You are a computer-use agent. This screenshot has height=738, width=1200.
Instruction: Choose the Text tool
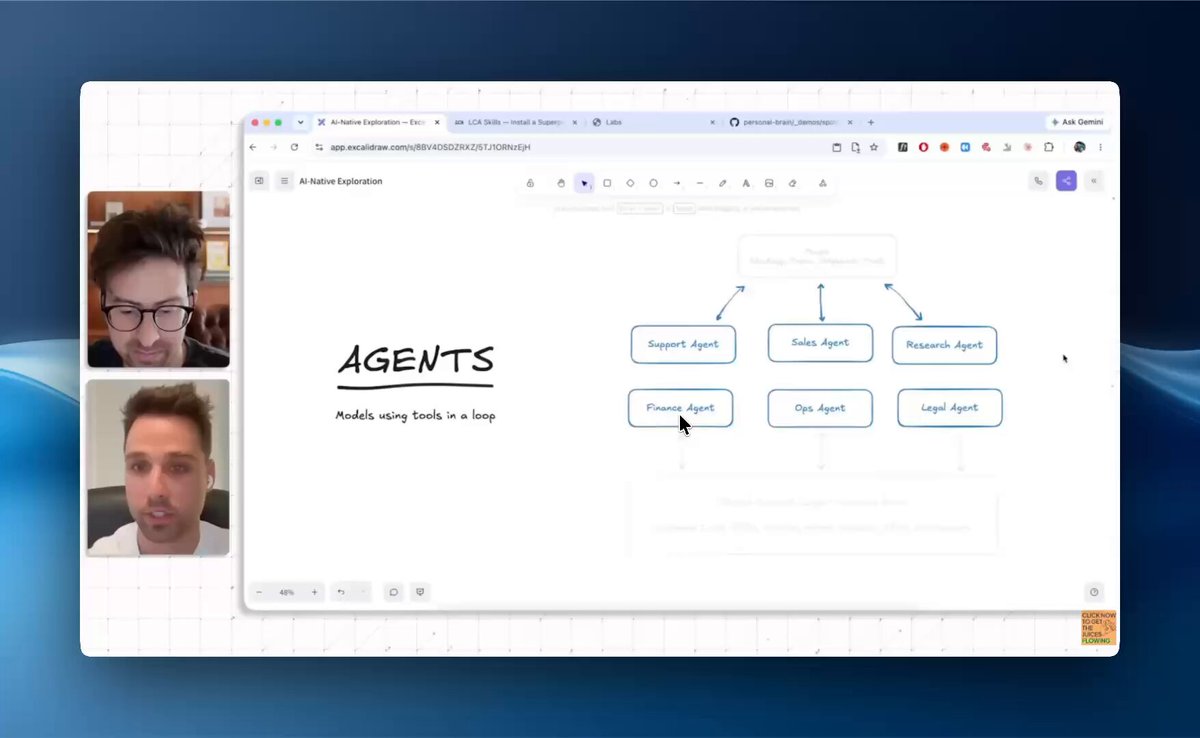pyautogui.click(x=746, y=183)
